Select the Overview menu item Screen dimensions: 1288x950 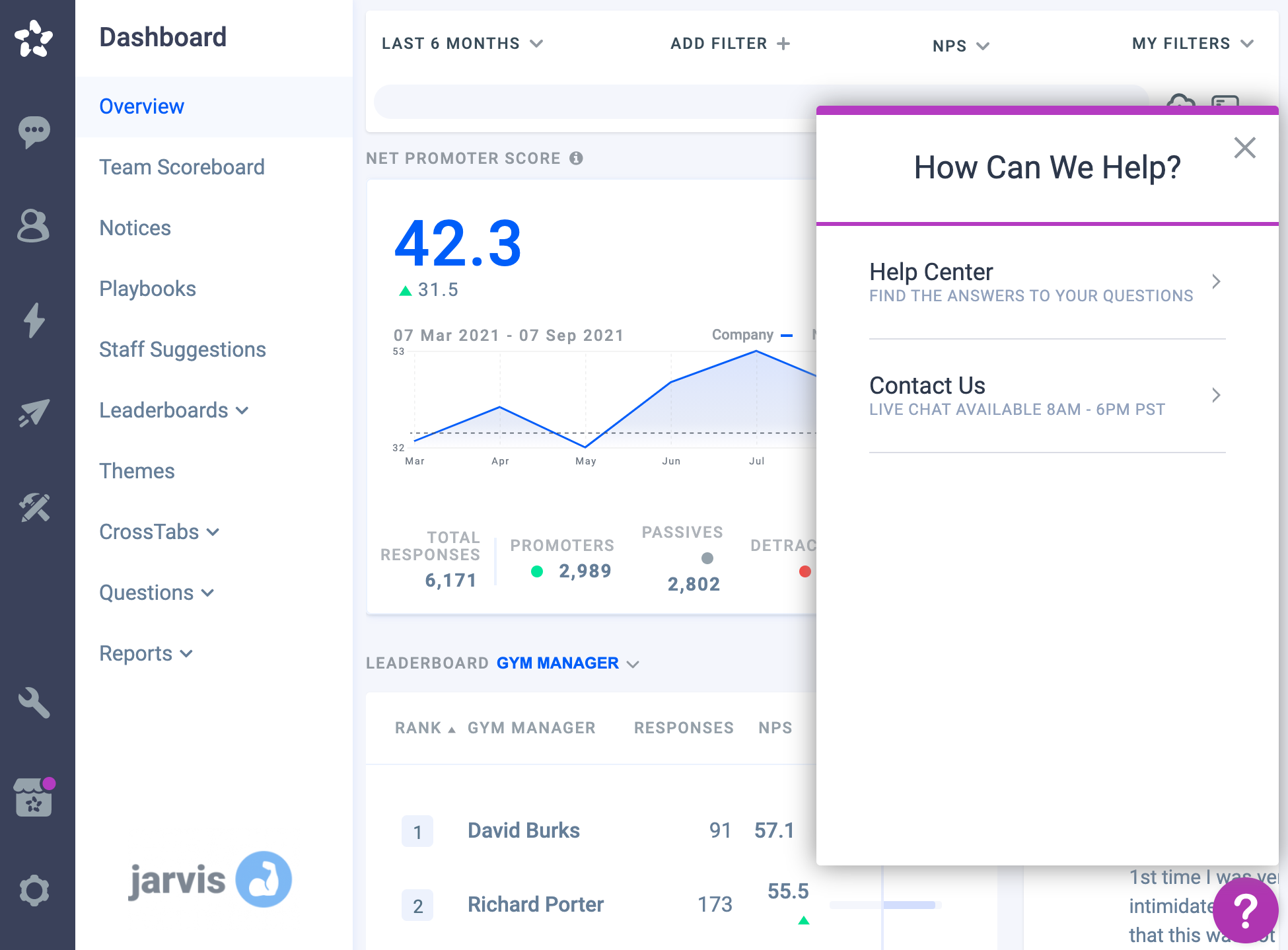143,106
